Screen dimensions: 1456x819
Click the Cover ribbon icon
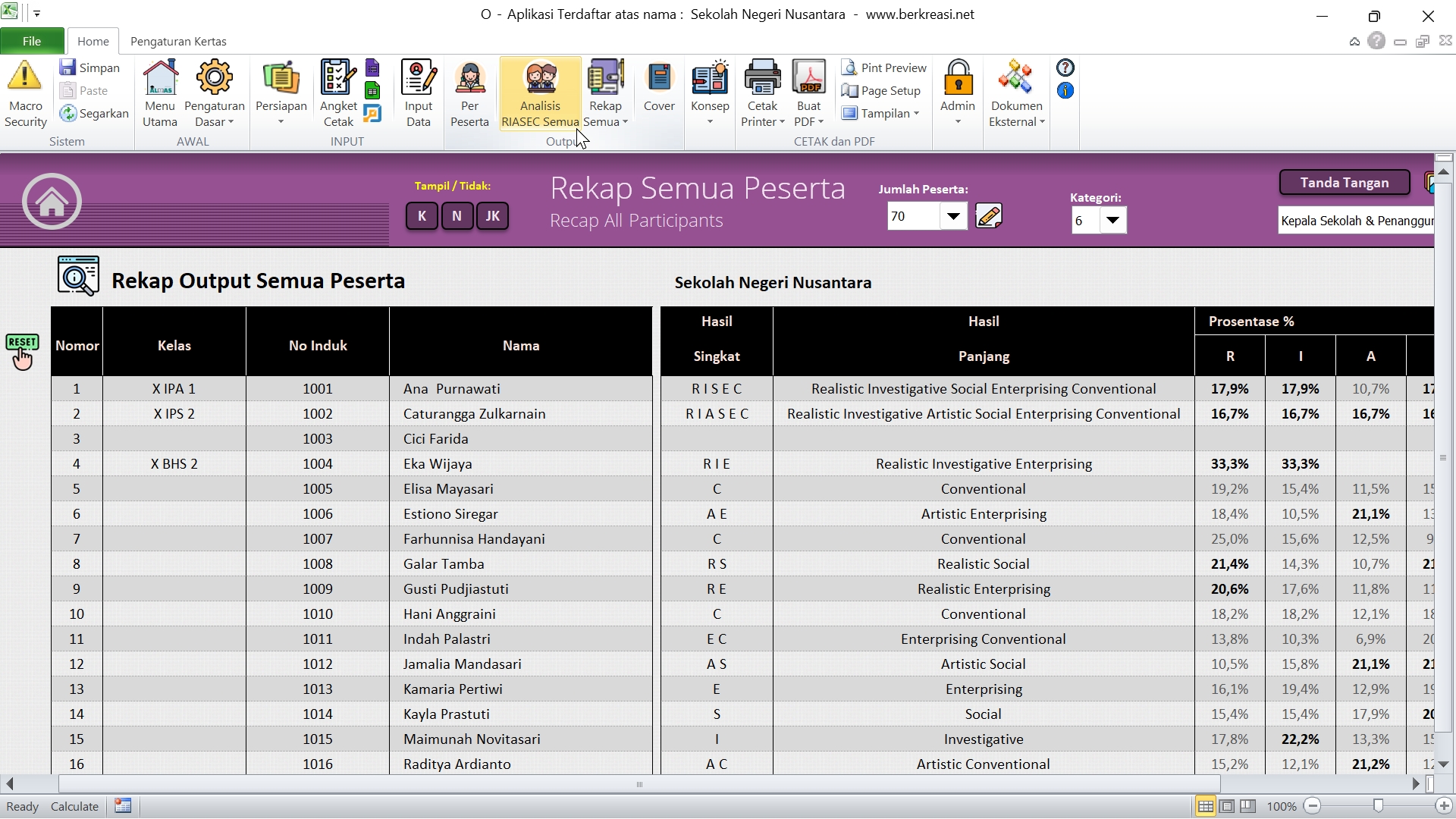coord(659,78)
